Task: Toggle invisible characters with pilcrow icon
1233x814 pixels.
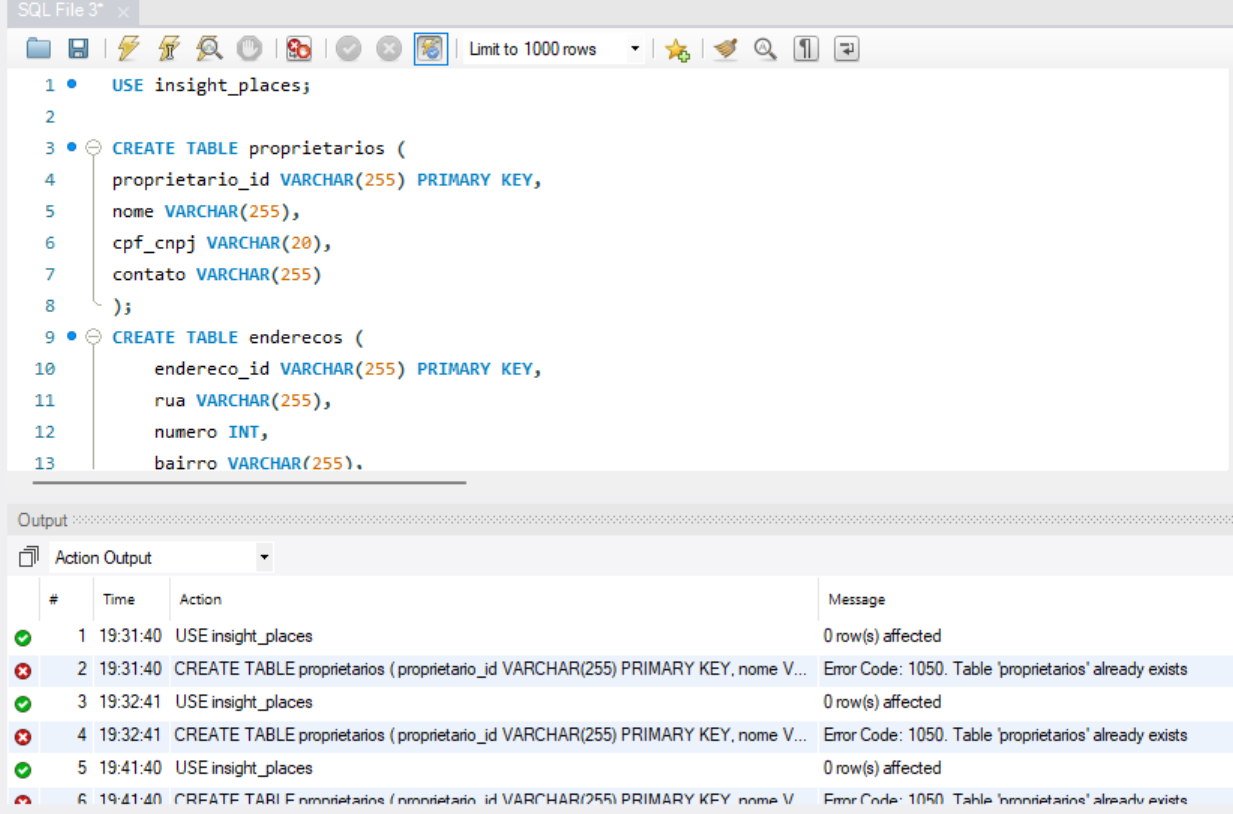Action: coord(806,49)
